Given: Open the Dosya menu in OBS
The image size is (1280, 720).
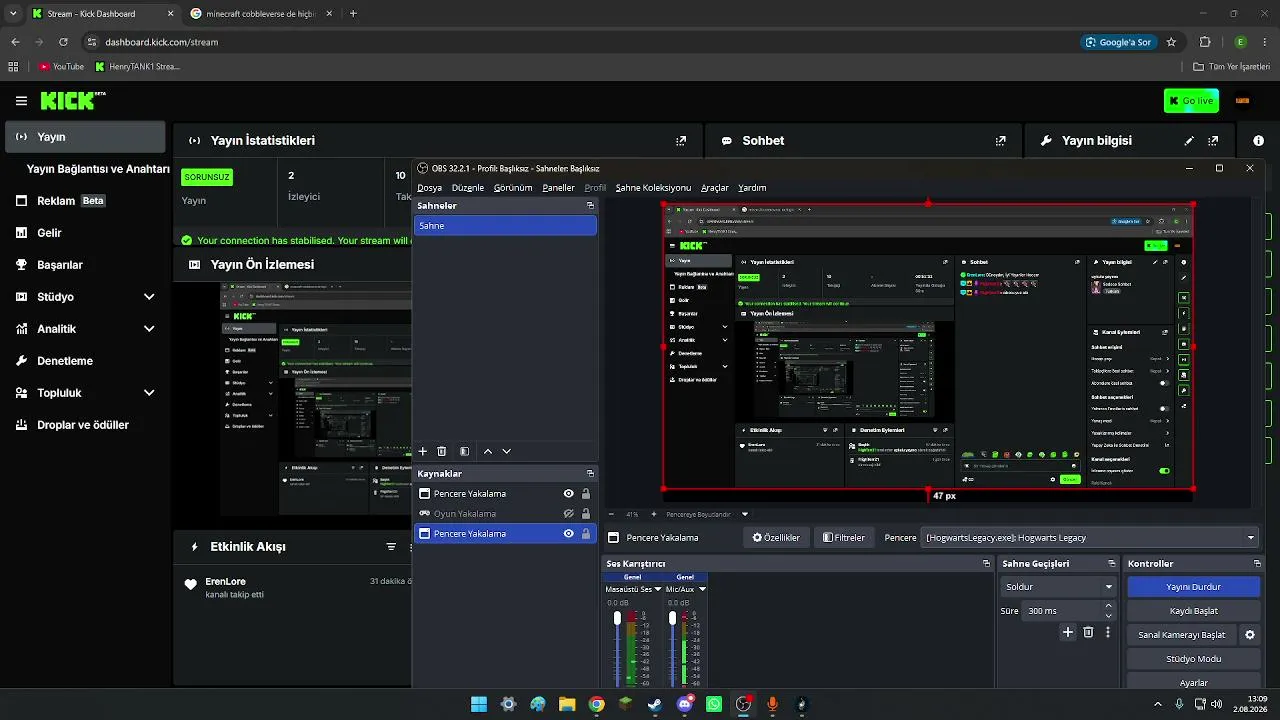Looking at the screenshot, I should (429, 188).
